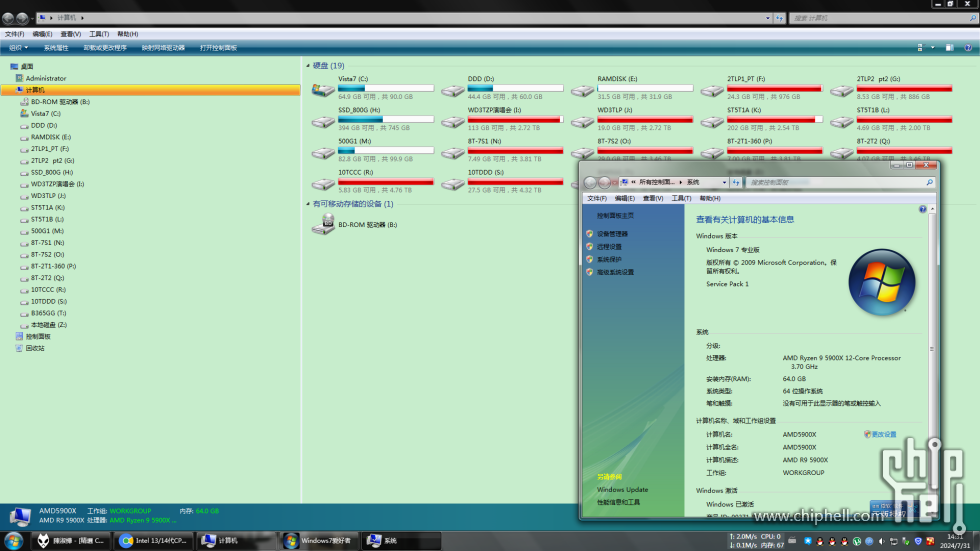Open the Intel 13/14 browser taskbar button
This screenshot has width=980, height=551.
(154, 541)
